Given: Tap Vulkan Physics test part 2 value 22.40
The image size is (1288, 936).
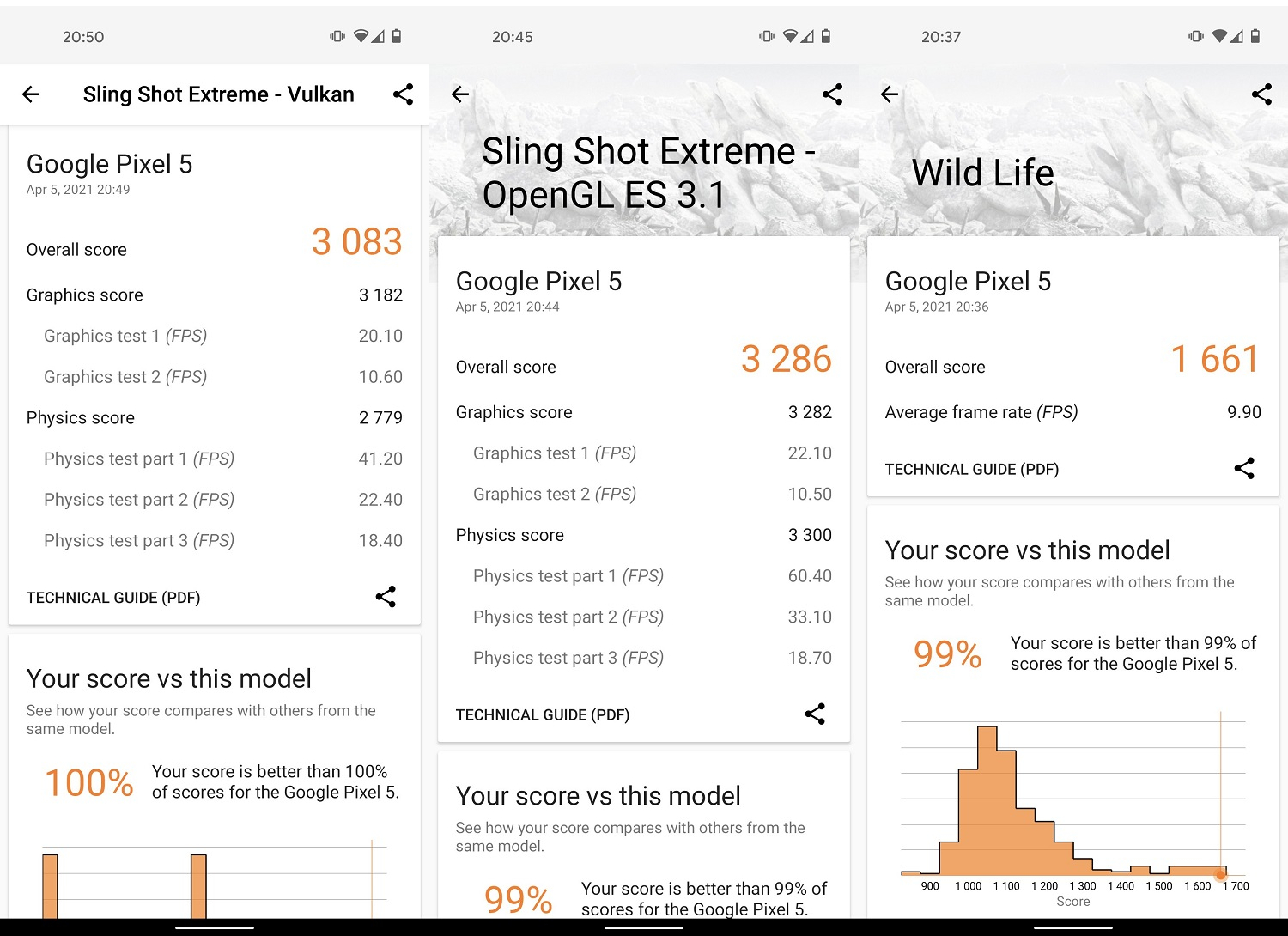Looking at the screenshot, I should pyautogui.click(x=380, y=500).
